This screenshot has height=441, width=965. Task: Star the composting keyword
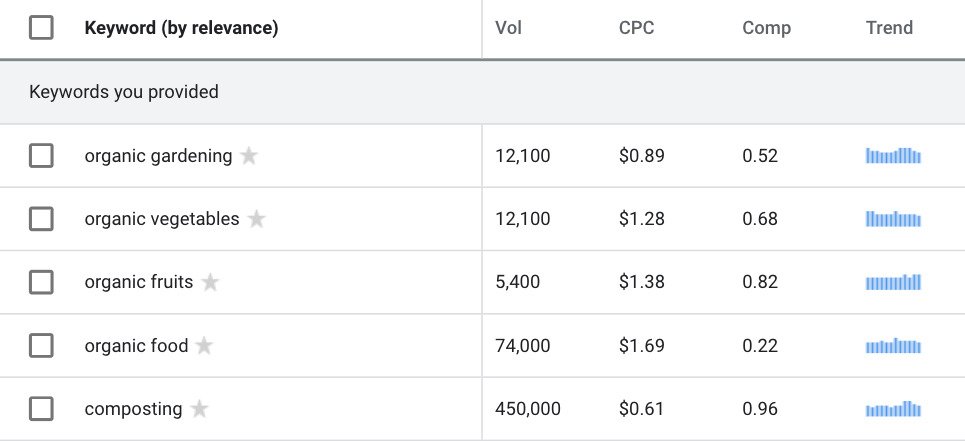[199, 408]
